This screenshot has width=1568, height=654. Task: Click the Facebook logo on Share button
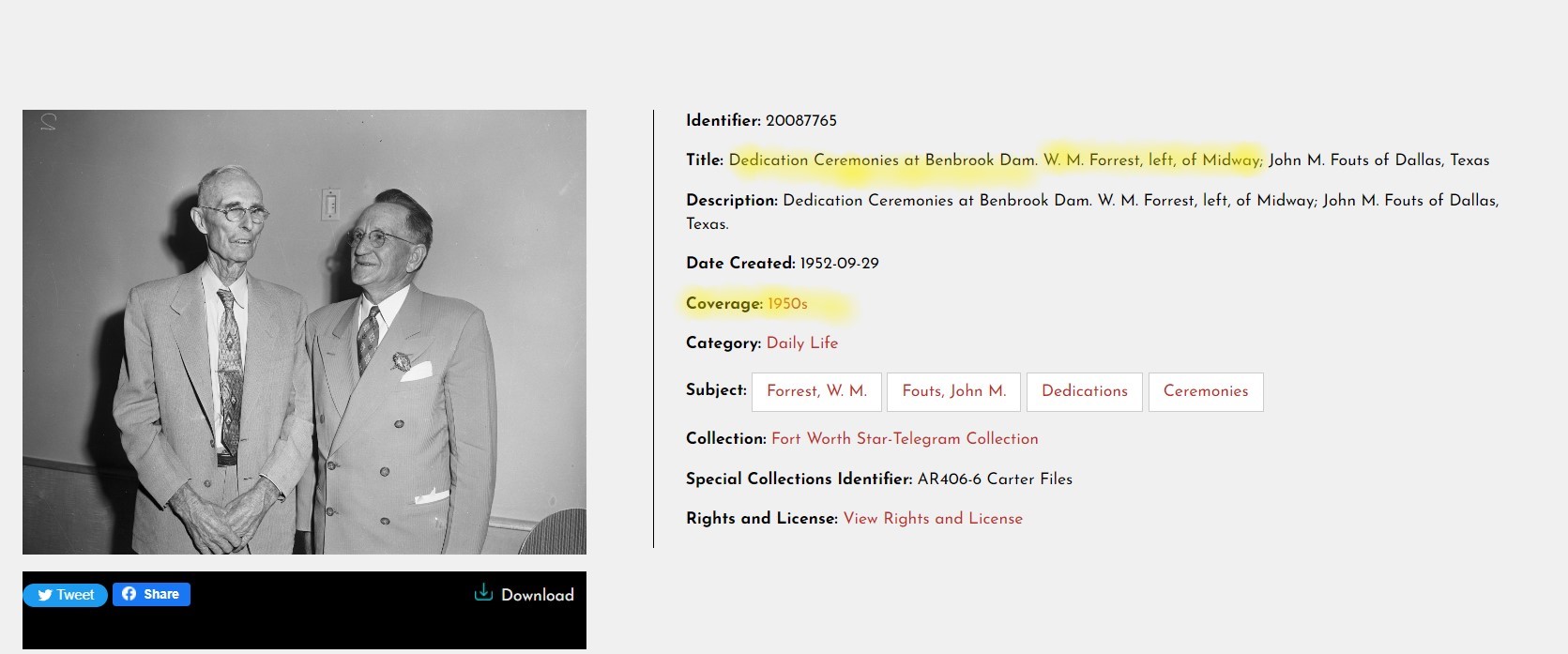pyautogui.click(x=129, y=594)
